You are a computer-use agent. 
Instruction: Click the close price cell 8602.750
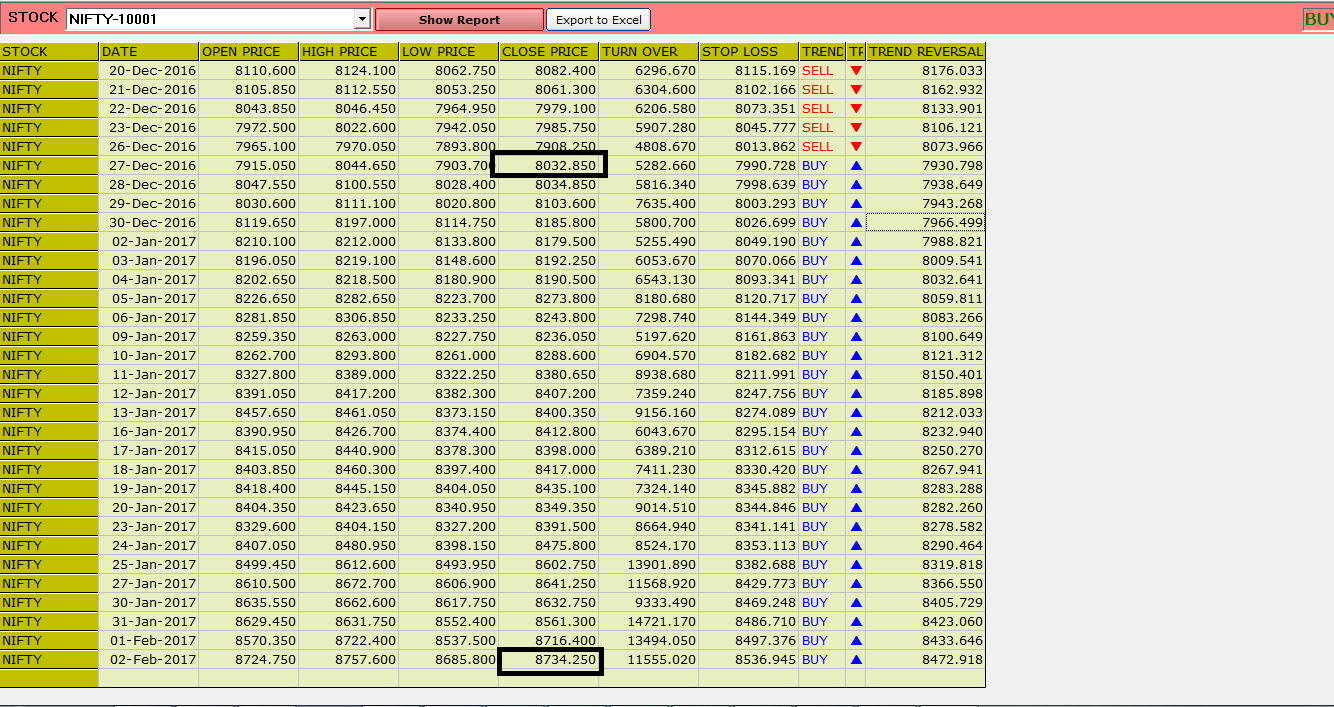pos(549,565)
